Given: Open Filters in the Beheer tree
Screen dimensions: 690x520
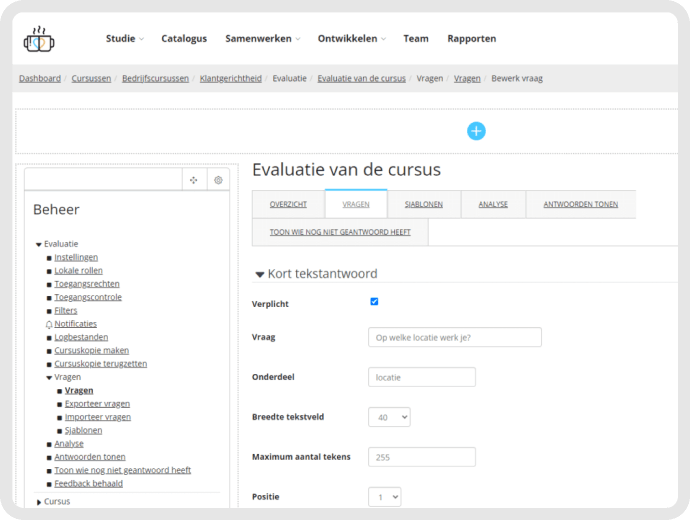Looking at the screenshot, I should pyautogui.click(x=66, y=311).
